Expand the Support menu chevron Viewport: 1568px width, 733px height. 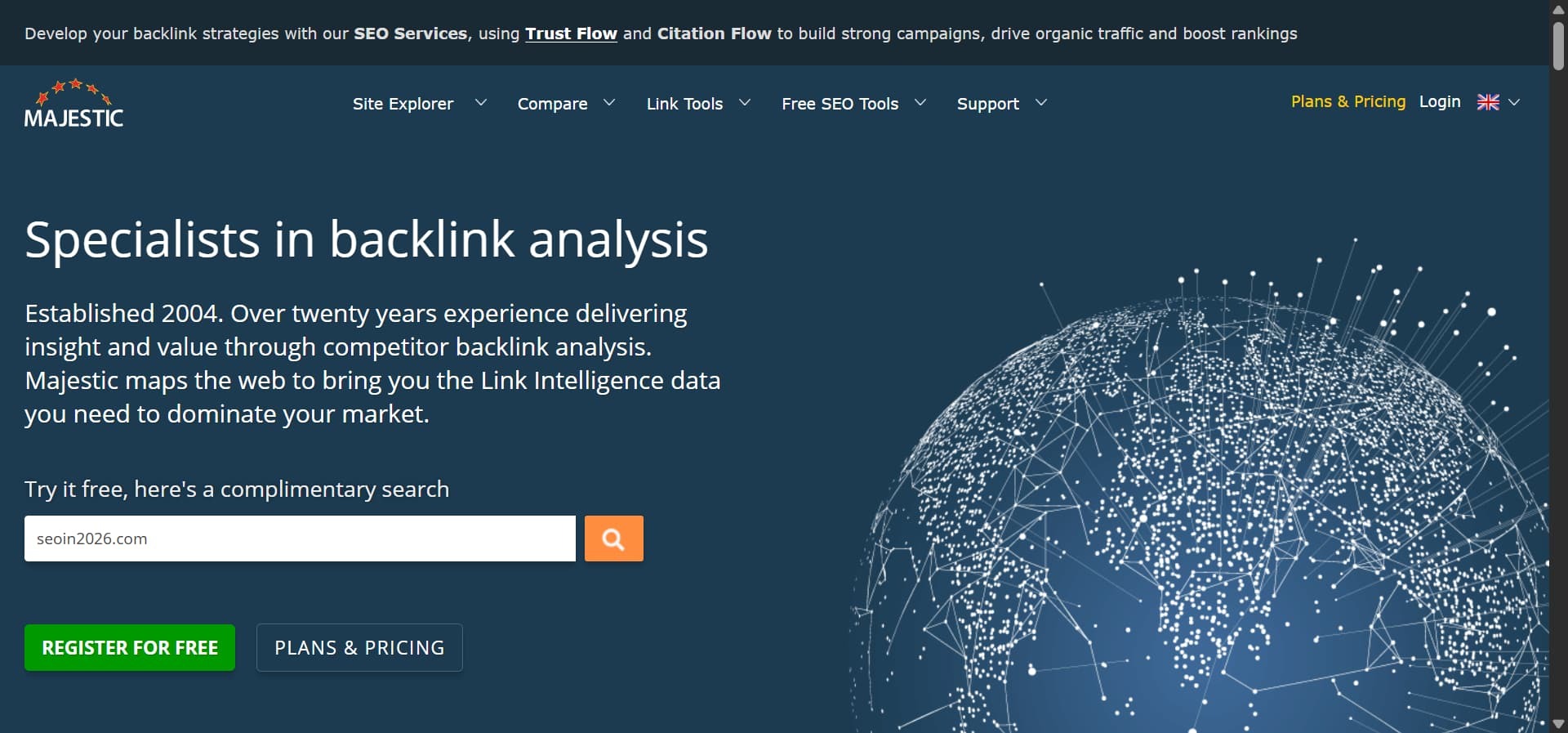click(x=1041, y=103)
